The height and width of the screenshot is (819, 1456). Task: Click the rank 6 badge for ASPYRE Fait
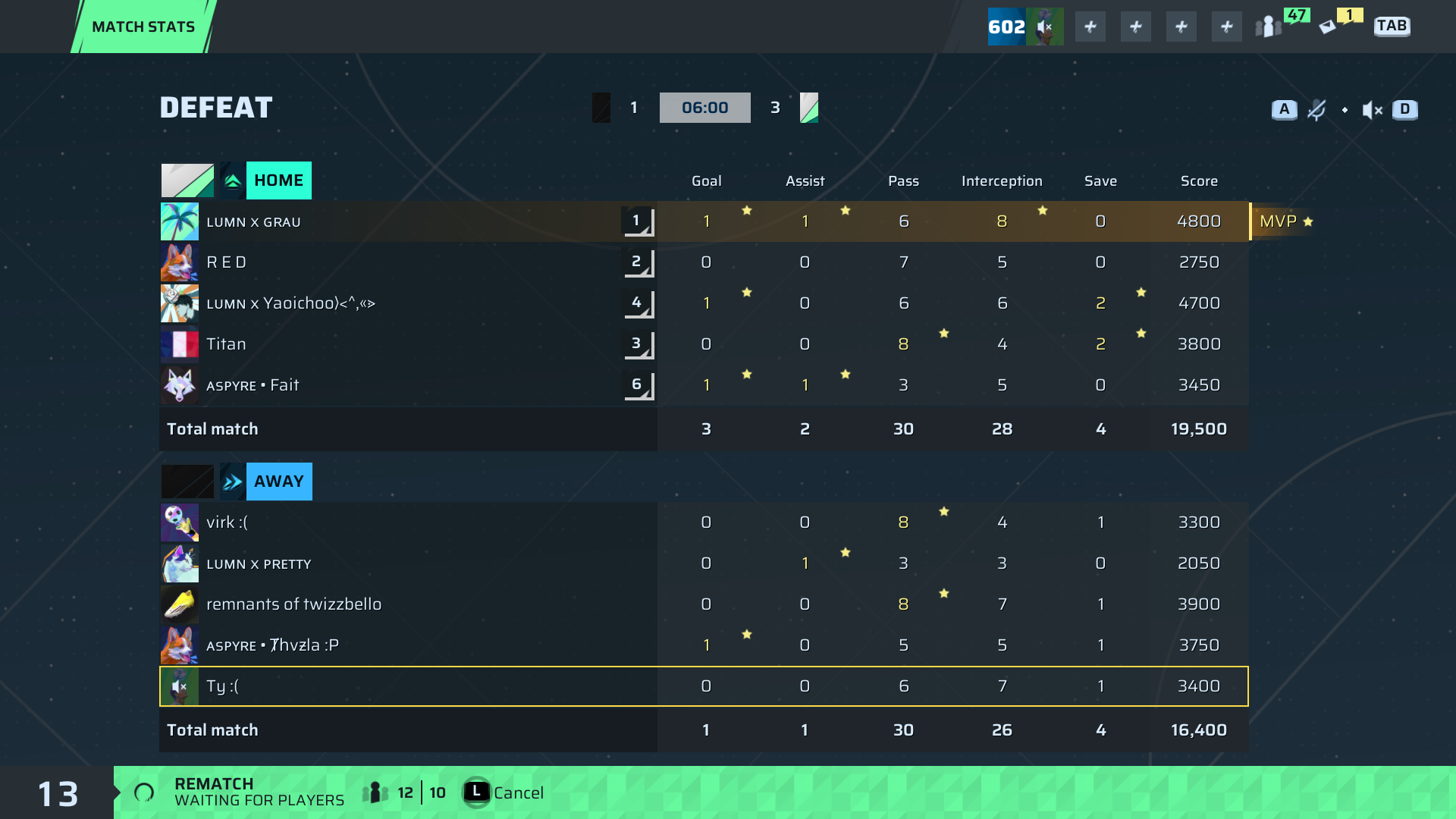tap(639, 385)
